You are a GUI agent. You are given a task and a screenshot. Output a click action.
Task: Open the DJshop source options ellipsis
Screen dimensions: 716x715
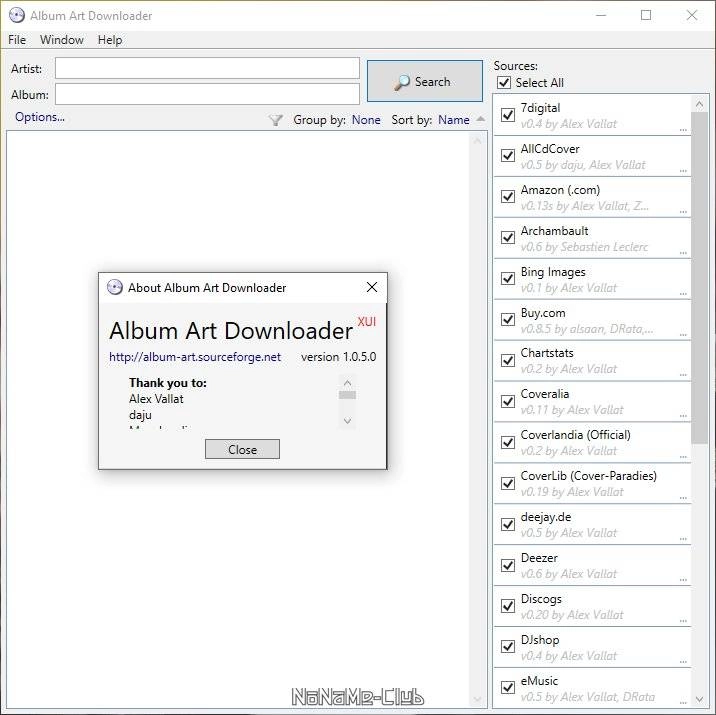683,662
